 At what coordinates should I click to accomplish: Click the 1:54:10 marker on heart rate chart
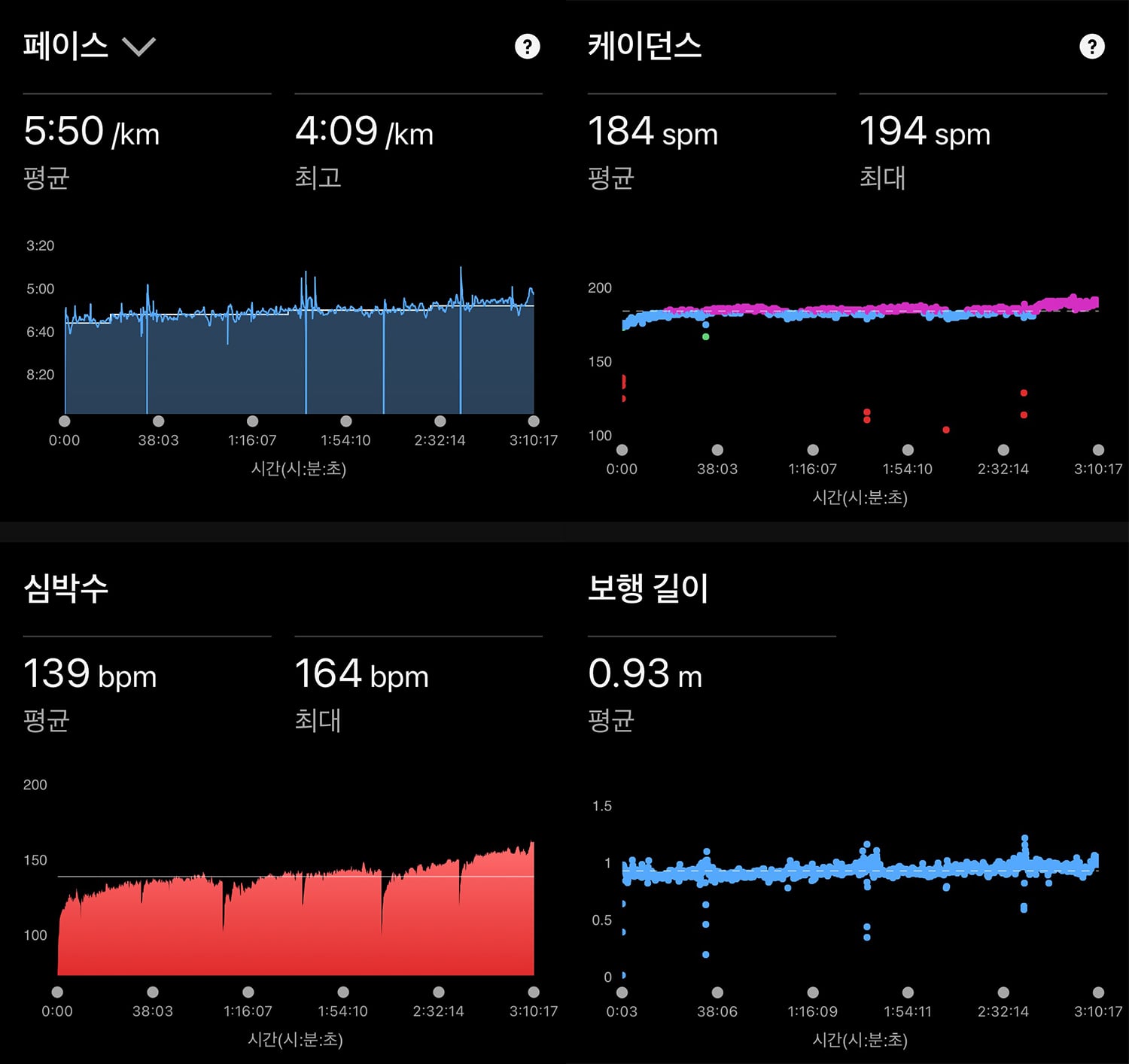(343, 992)
